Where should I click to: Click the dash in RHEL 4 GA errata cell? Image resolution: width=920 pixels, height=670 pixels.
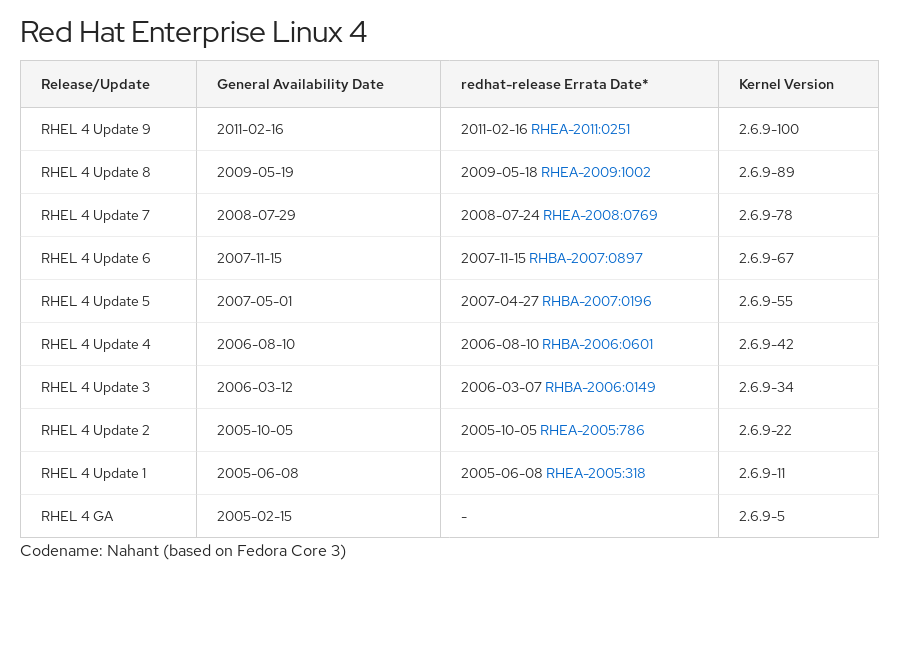coord(464,517)
